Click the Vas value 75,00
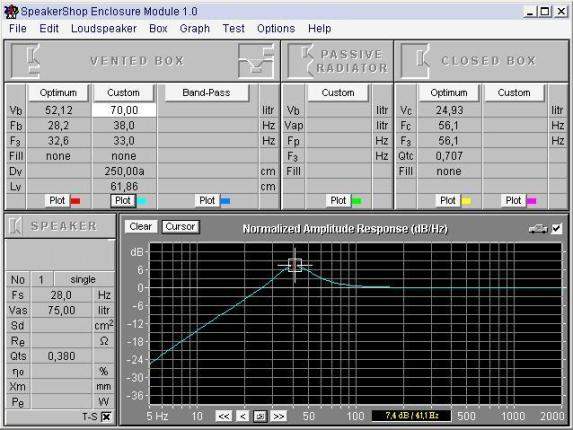The height and width of the screenshot is (430, 573). (61, 311)
